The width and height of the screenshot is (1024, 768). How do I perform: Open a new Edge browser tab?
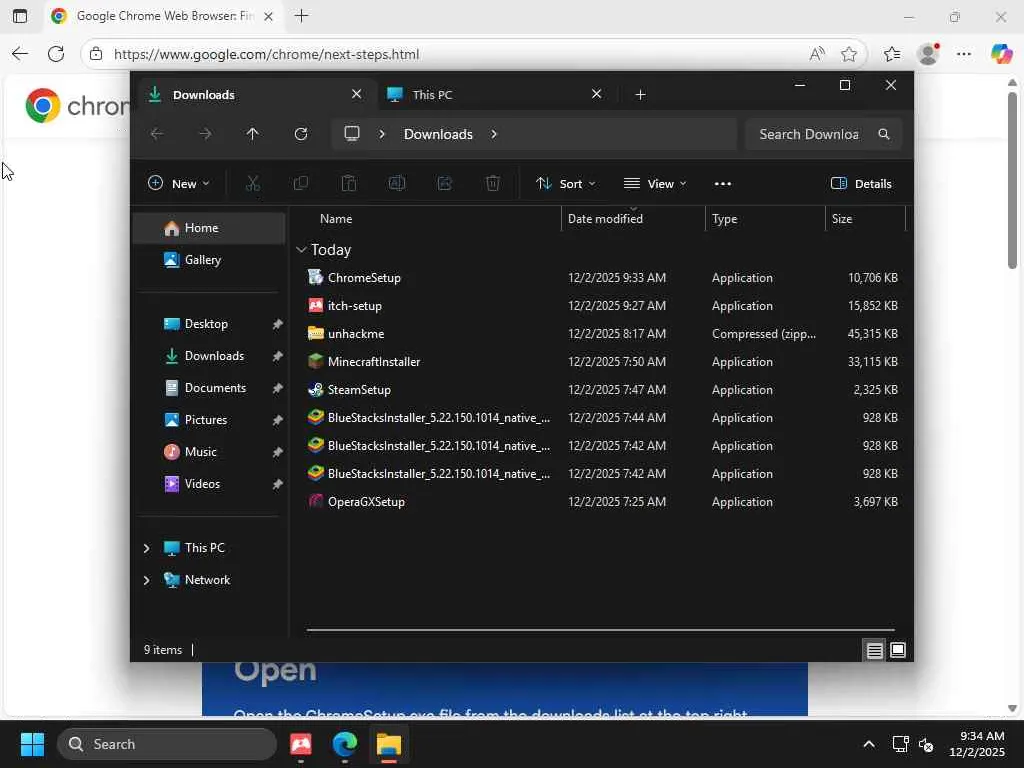[302, 16]
